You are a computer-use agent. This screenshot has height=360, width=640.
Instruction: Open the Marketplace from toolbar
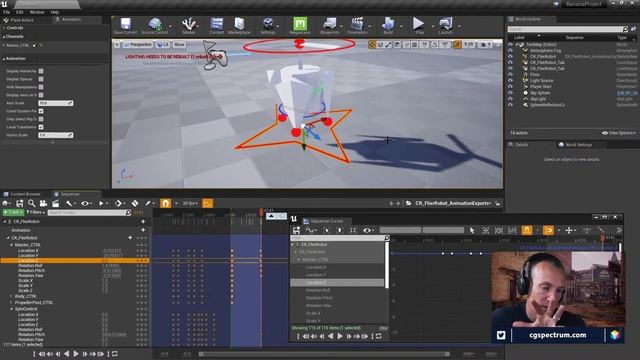239,26
